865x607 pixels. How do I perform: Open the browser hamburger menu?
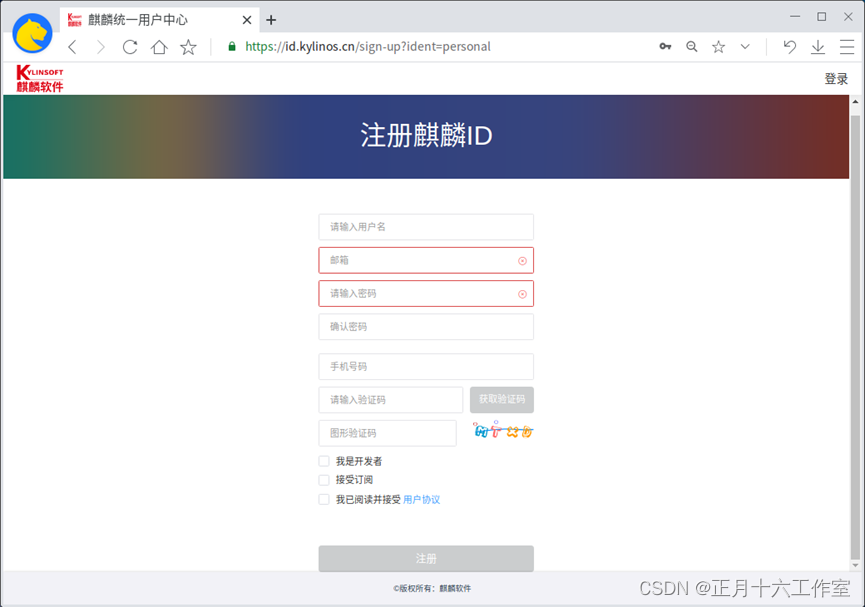[847, 47]
